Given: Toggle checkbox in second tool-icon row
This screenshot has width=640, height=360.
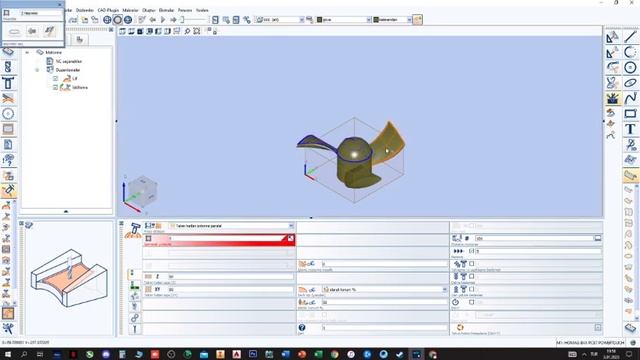Looking at the screenshot, I should 472,277.
